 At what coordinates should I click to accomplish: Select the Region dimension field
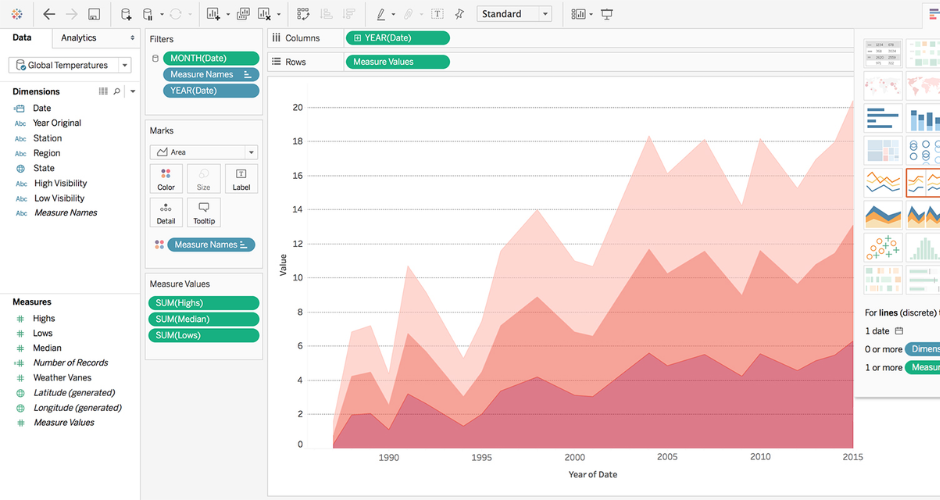point(46,153)
